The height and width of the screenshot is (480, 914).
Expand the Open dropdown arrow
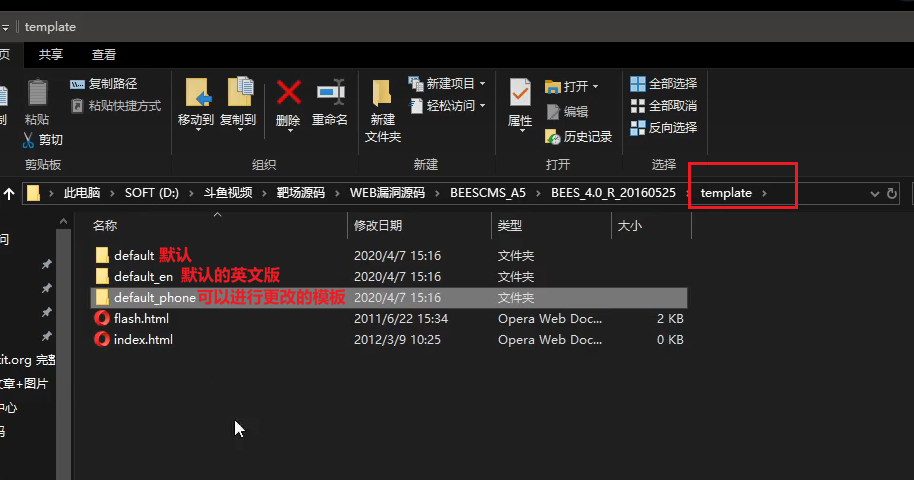pos(595,87)
